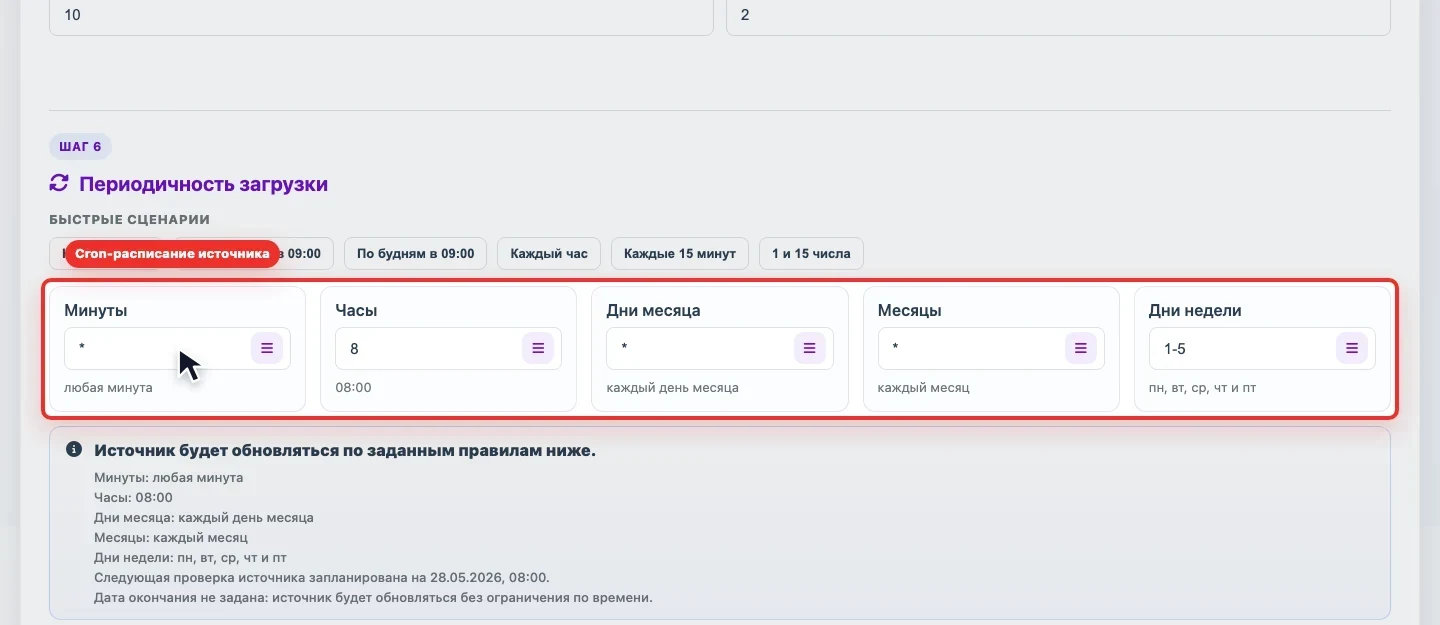1440x625 pixels.
Task: Click the 08:00 hint under Часы
Action: (x=353, y=387)
